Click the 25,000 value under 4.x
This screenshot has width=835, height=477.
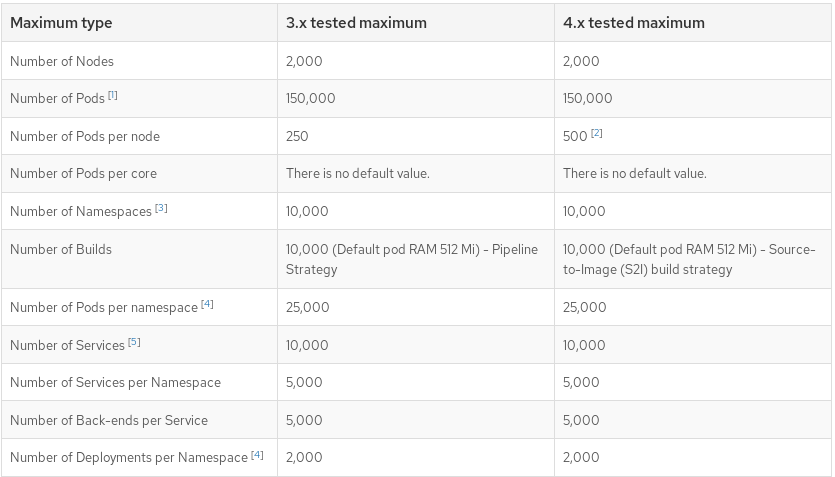click(x=584, y=307)
